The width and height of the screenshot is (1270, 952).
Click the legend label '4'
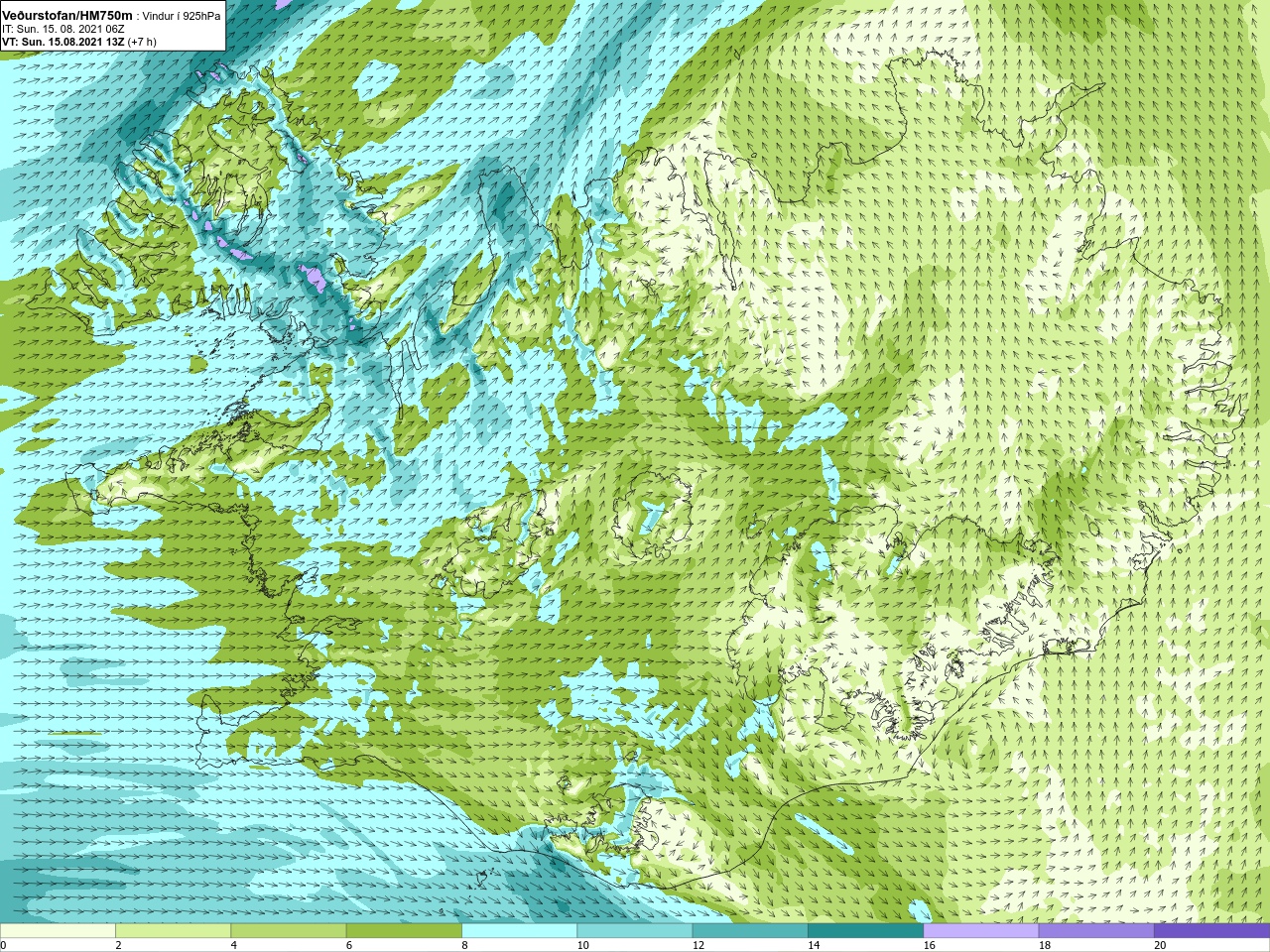(233, 945)
